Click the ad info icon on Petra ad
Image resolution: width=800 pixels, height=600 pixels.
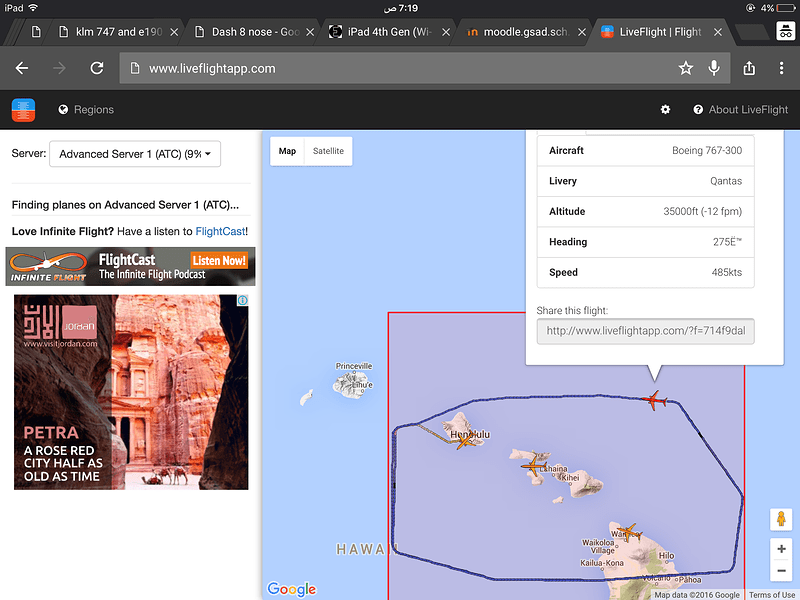point(243,300)
